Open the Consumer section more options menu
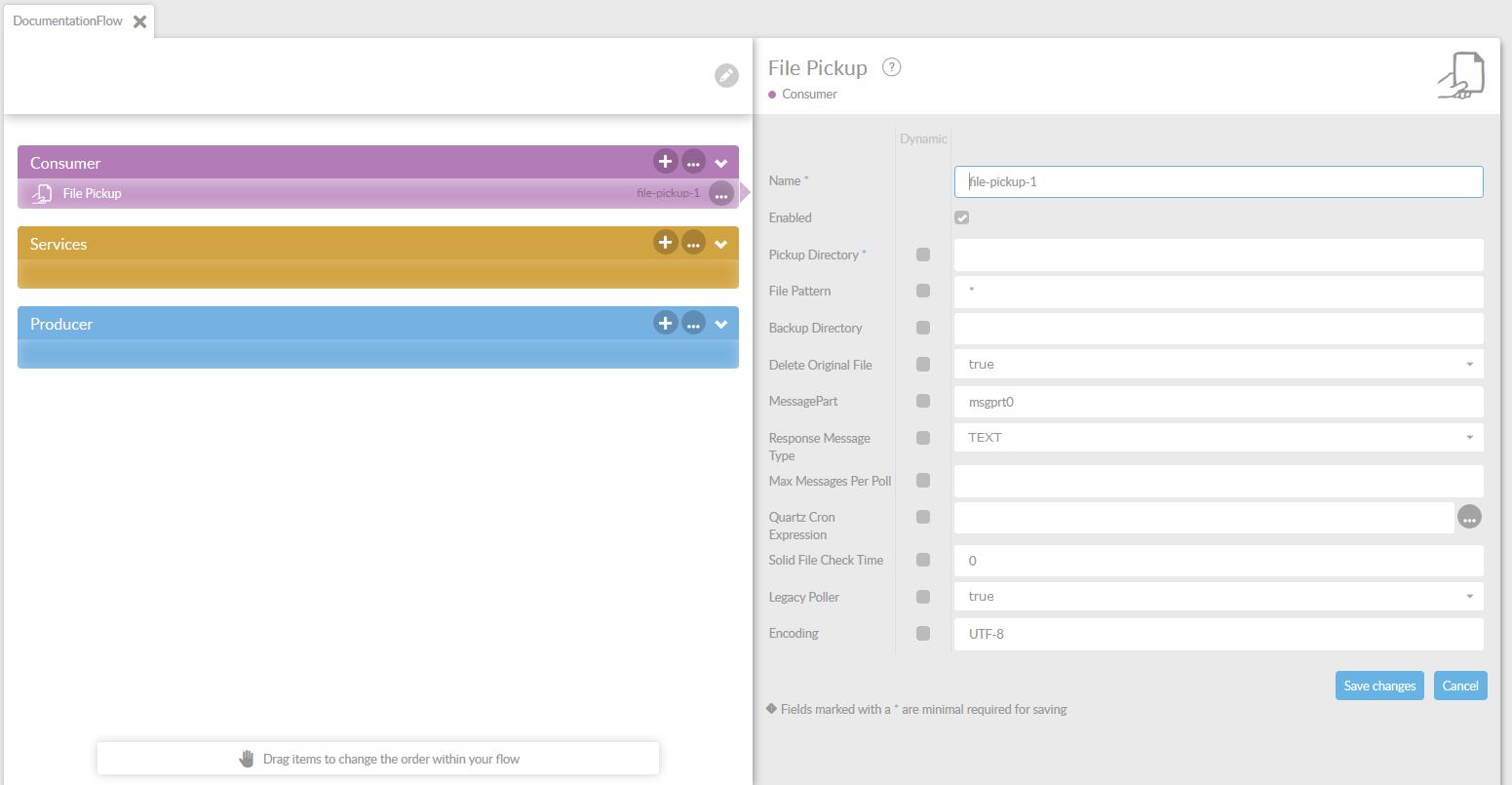Image resolution: width=1512 pixels, height=785 pixels. (x=693, y=162)
